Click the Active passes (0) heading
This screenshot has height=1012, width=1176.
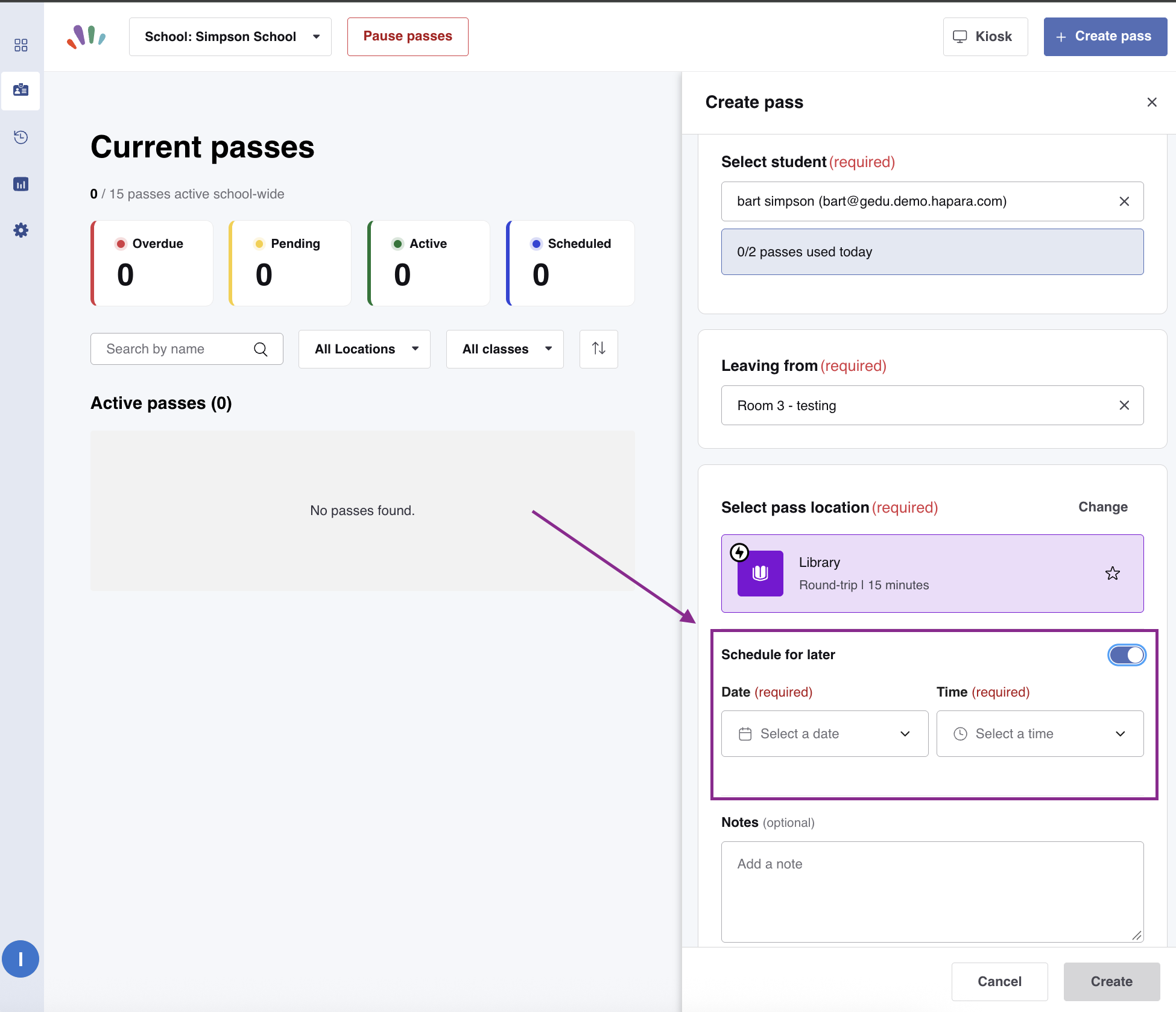(x=161, y=403)
